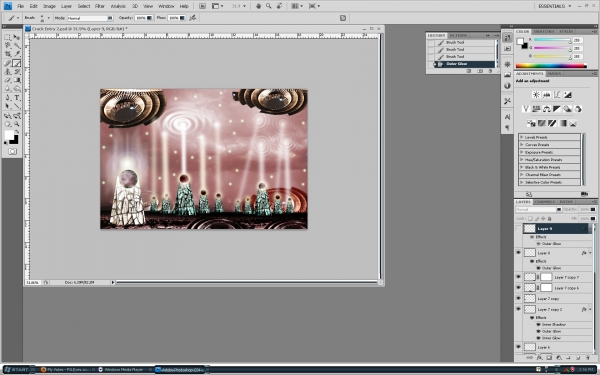Click the Brightness/Contrast adjustment icon
Image resolution: width=600 pixels, height=375 pixels.
tap(536, 95)
